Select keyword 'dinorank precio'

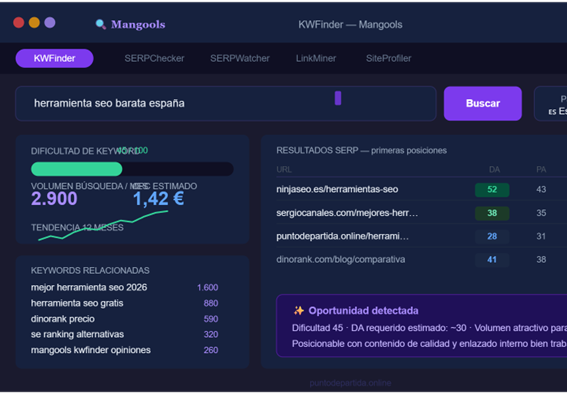[x=63, y=319]
